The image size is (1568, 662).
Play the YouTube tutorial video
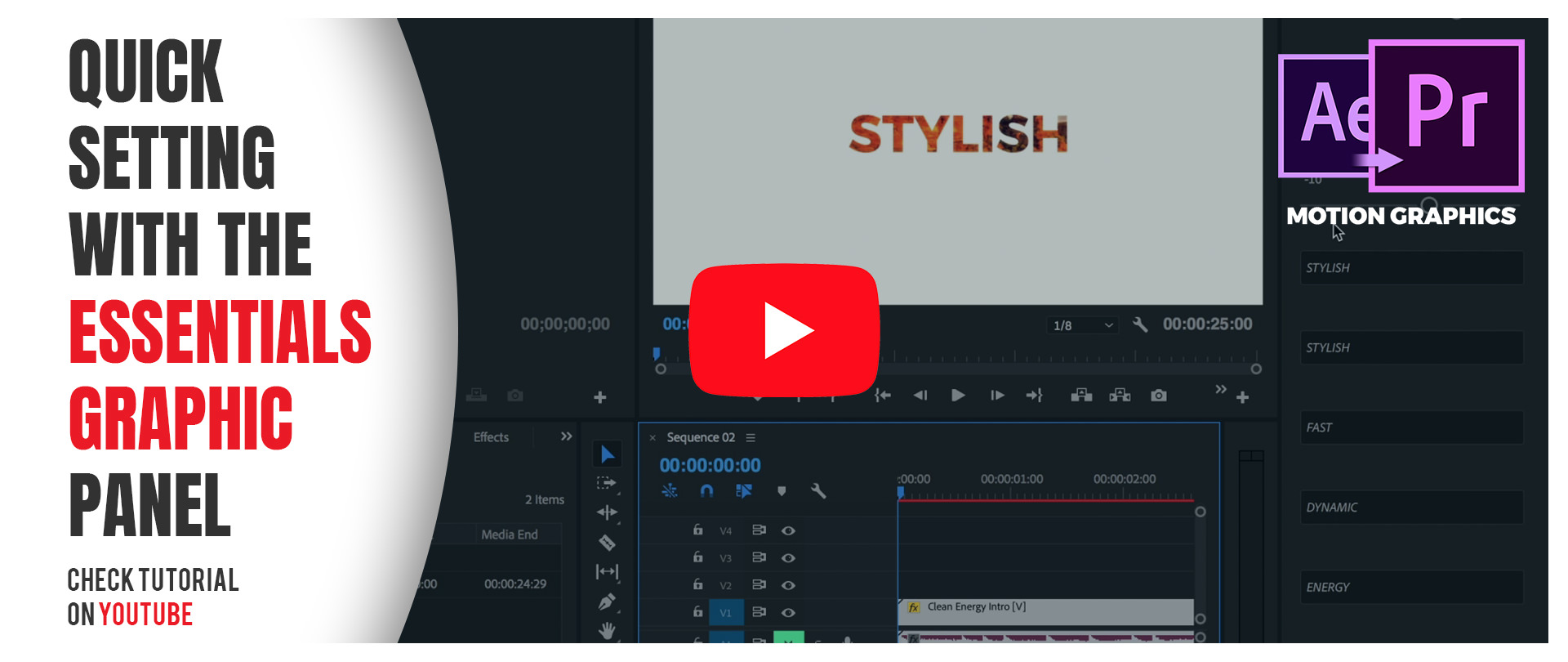coord(784,330)
